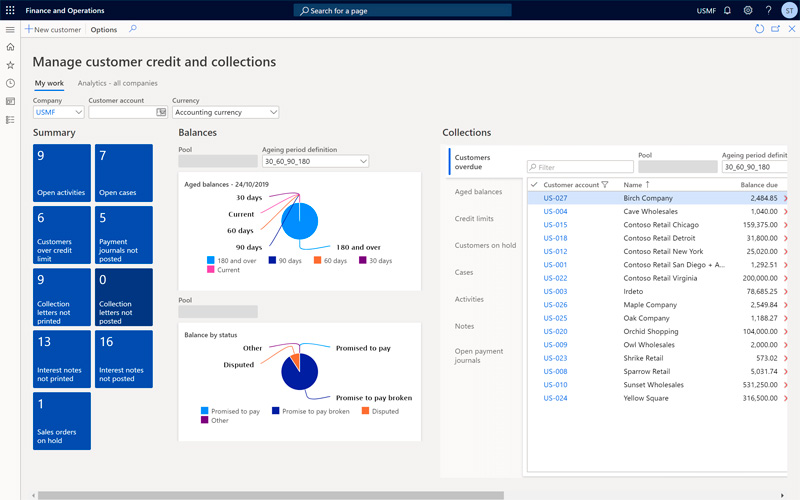Switch to My work tab
The width and height of the screenshot is (800, 500).
coord(49,83)
